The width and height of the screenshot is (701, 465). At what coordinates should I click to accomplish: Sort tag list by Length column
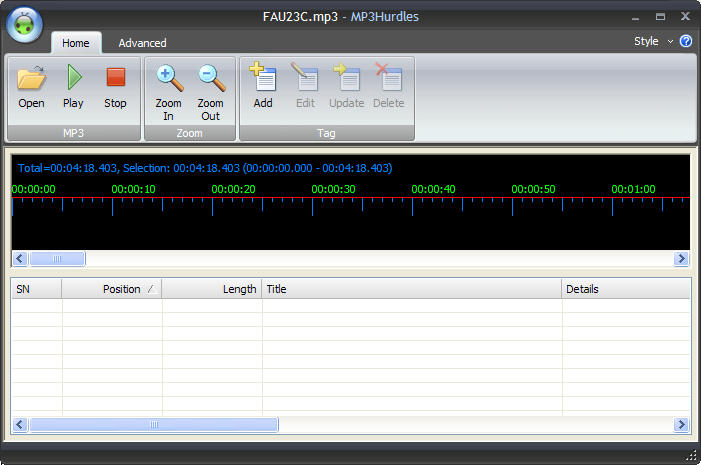(x=211, y=289)
